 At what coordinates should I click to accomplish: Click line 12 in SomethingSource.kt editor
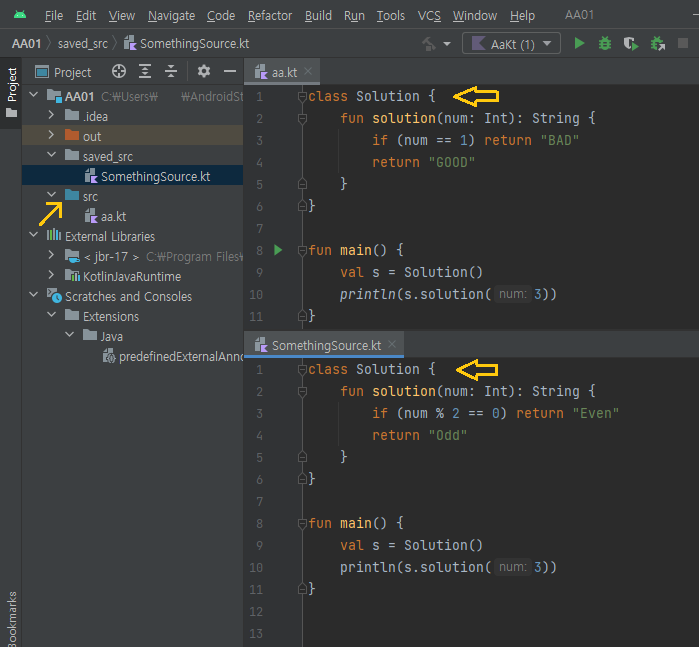[499, 612]
